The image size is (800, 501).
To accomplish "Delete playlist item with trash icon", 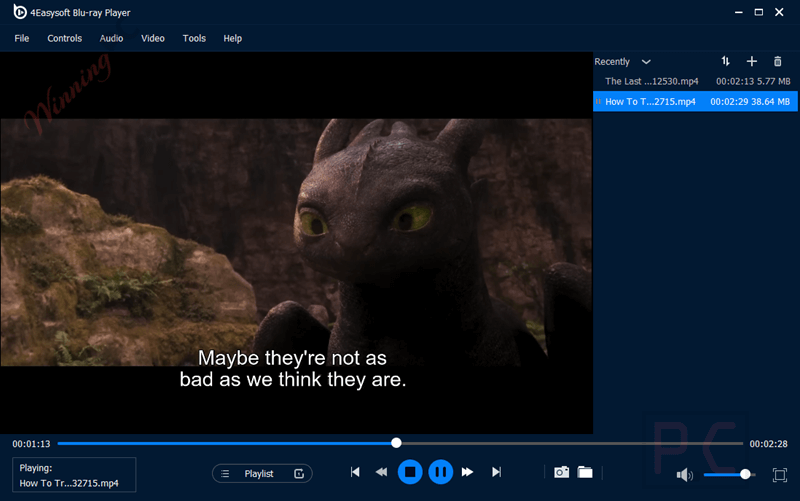I will point(778,61).
